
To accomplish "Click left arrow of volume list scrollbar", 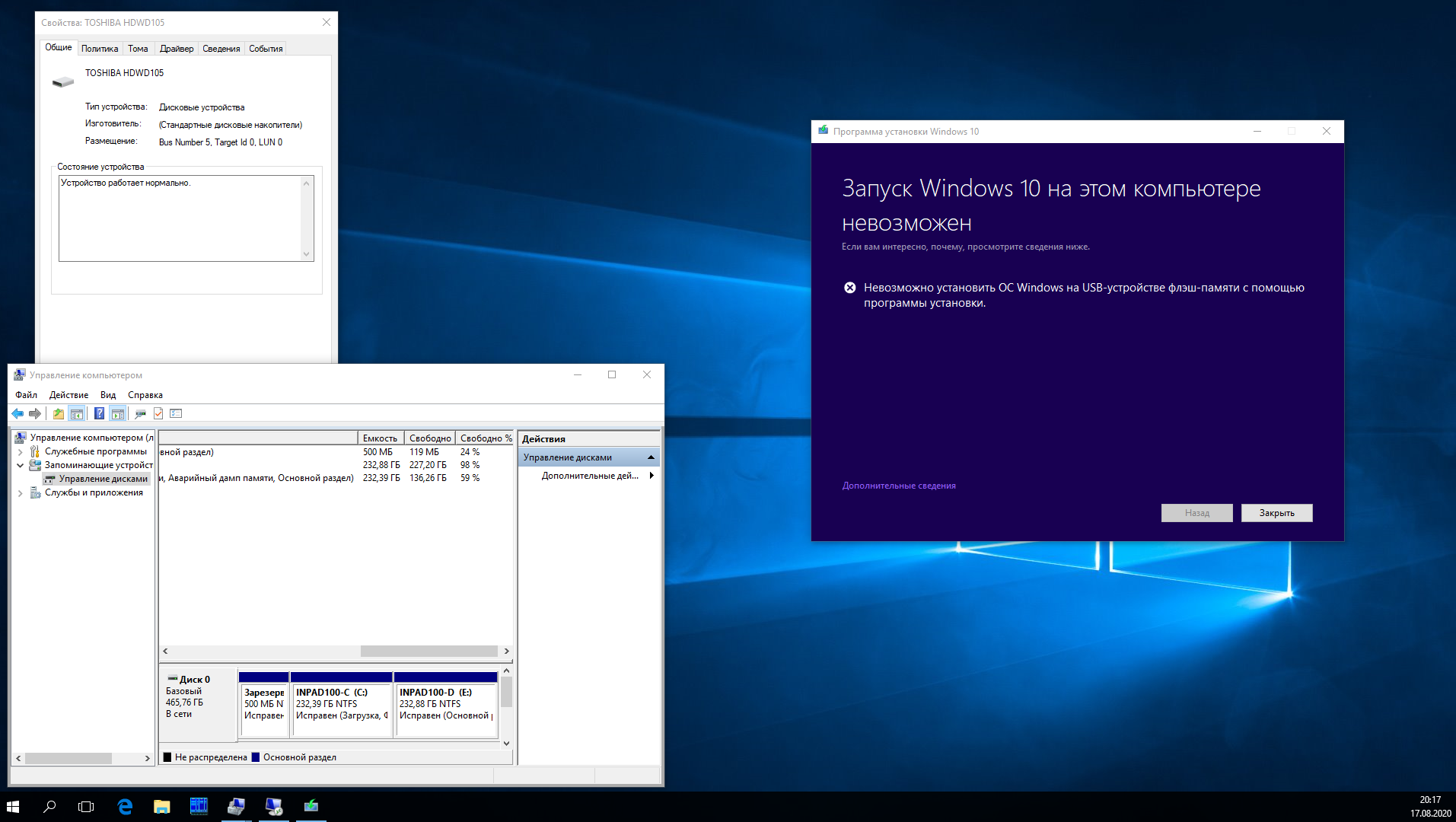I will click(x=165, y=652).
